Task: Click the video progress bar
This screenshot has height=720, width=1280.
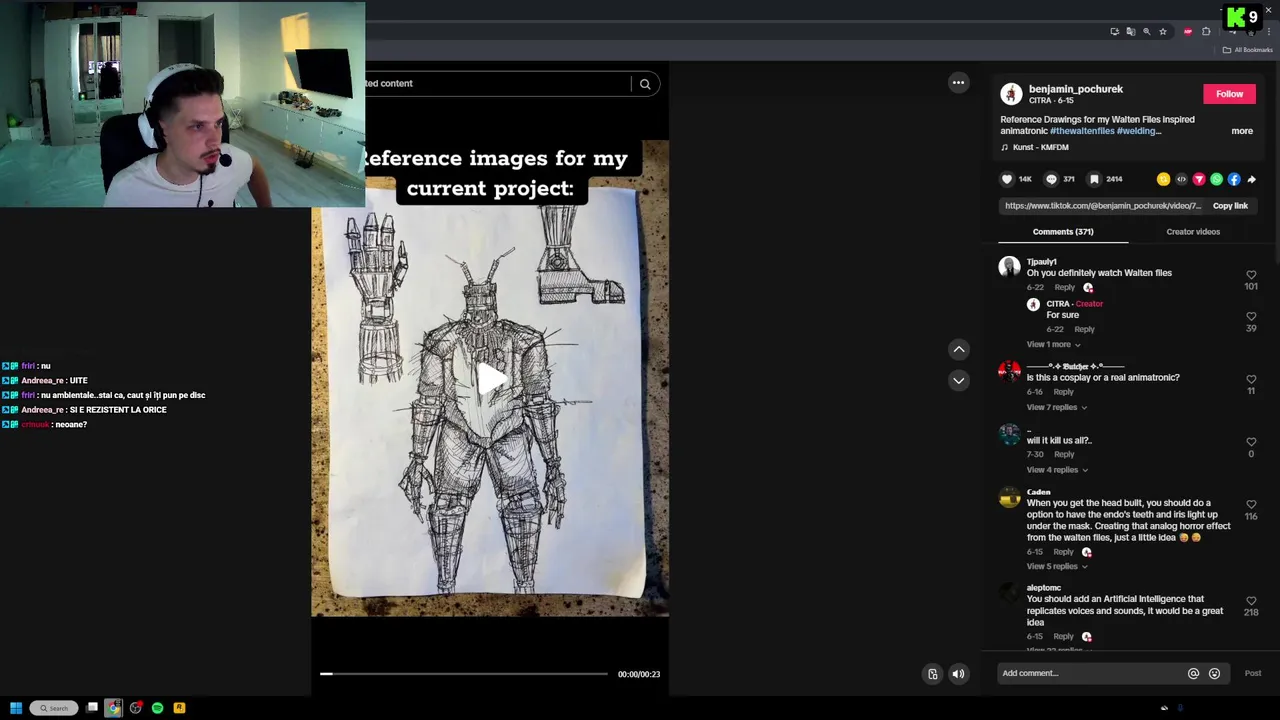Action: click(x=464, y=674)
